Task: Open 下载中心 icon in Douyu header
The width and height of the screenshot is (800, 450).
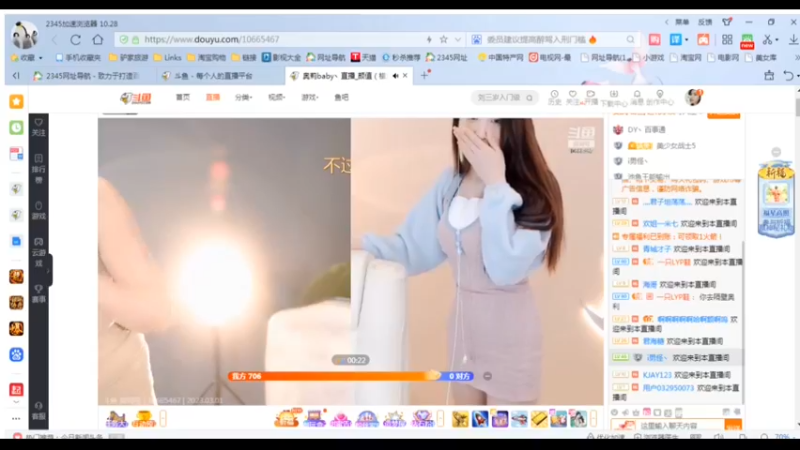Action: (614, 98)
